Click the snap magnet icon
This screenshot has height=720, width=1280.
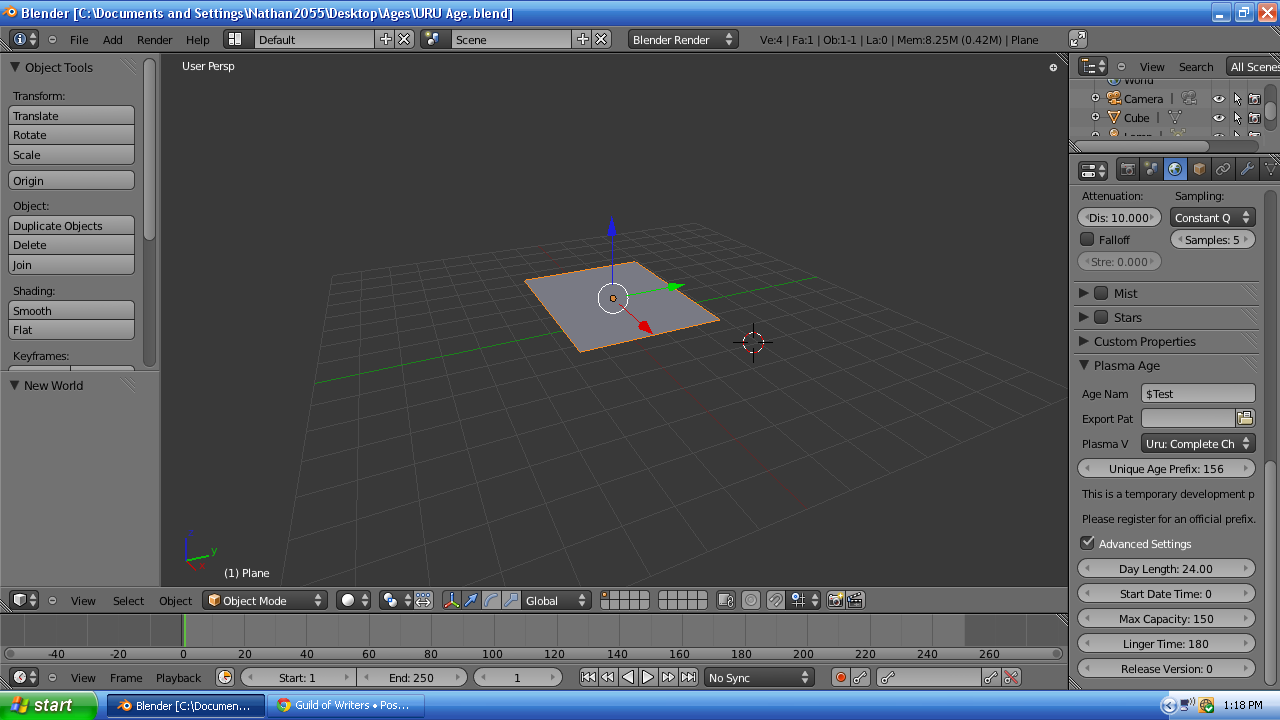click(x=775, y=600)
